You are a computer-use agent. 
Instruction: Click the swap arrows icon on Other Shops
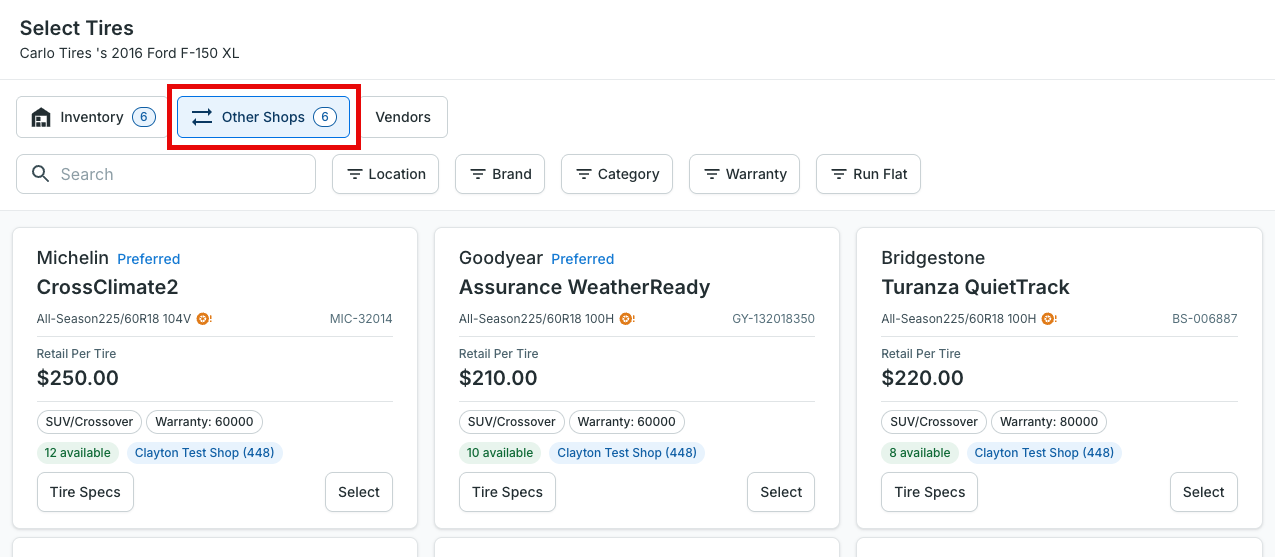point(202,117)
